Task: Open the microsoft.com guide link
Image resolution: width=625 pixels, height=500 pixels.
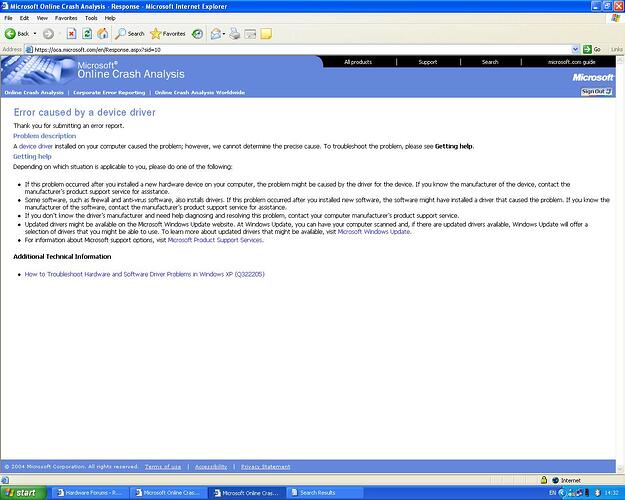Action: pyautogui.click(x=572, y=62)
